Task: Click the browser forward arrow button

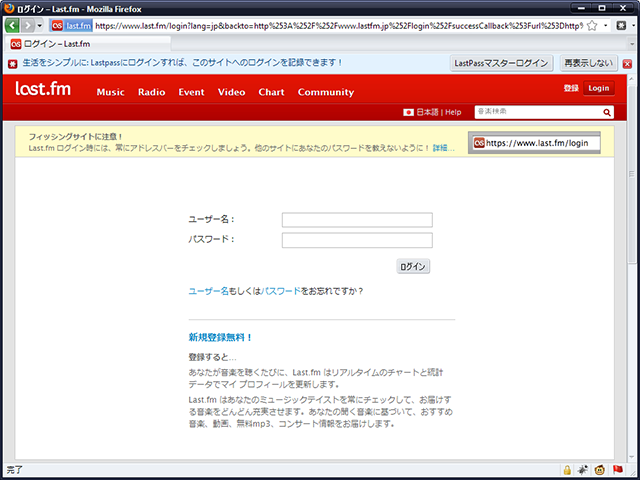Action: (x=27, y=26)
